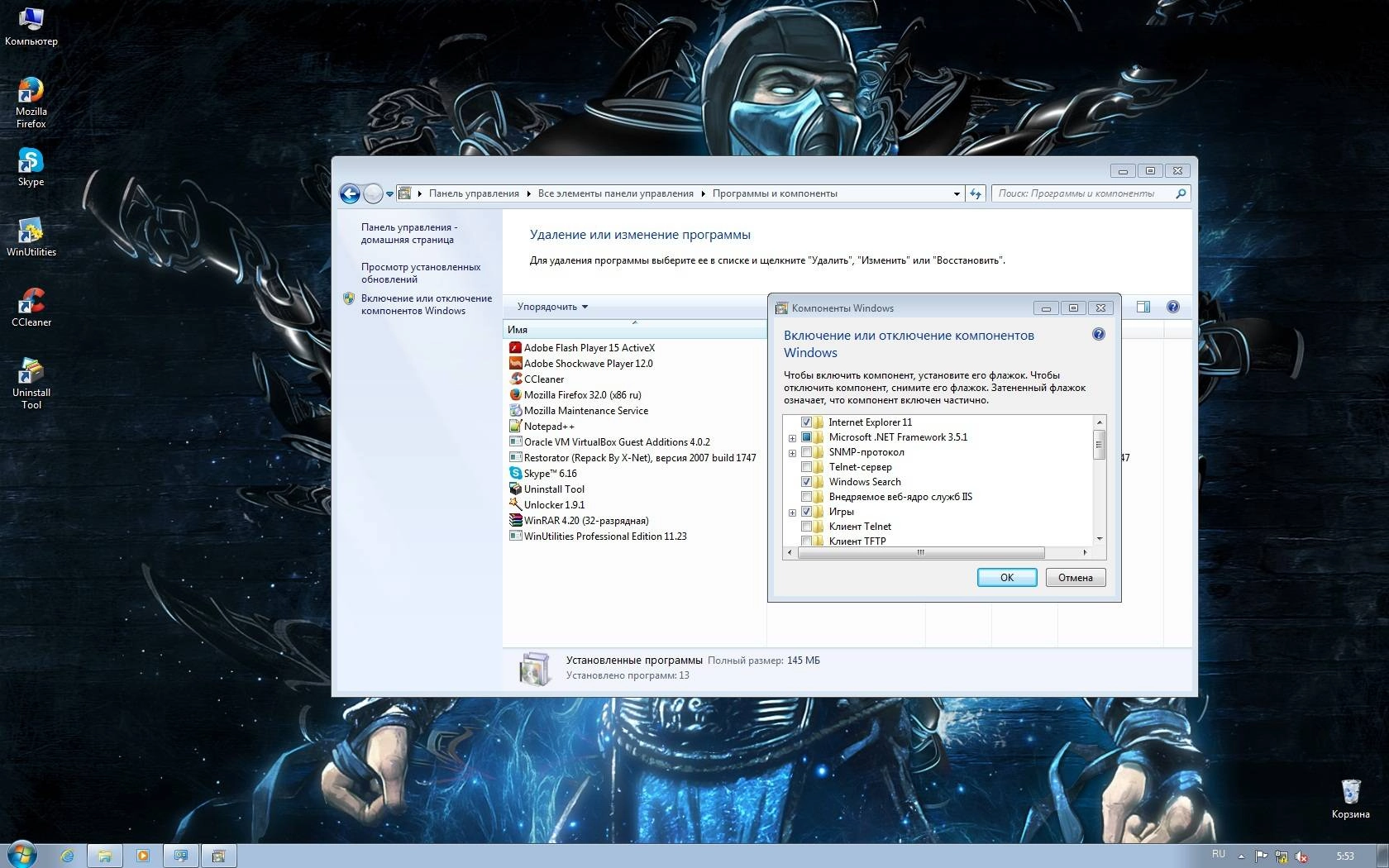
Task: Select the Unlocker 1.9.1 program icon
Action: (515, 505)
